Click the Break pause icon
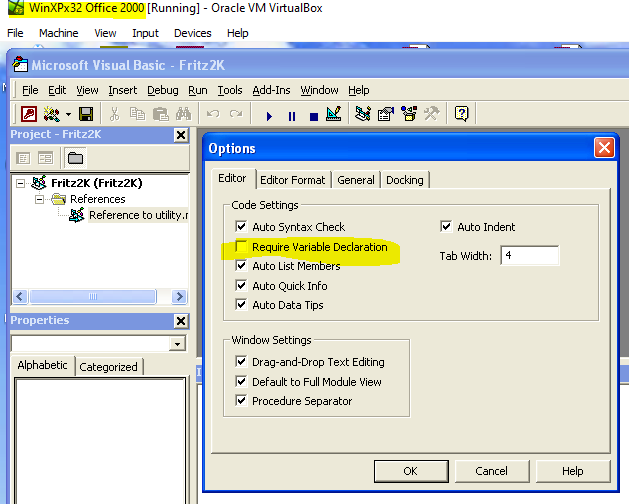The width and height of the screenshot is (629, 504). point(292,116)
